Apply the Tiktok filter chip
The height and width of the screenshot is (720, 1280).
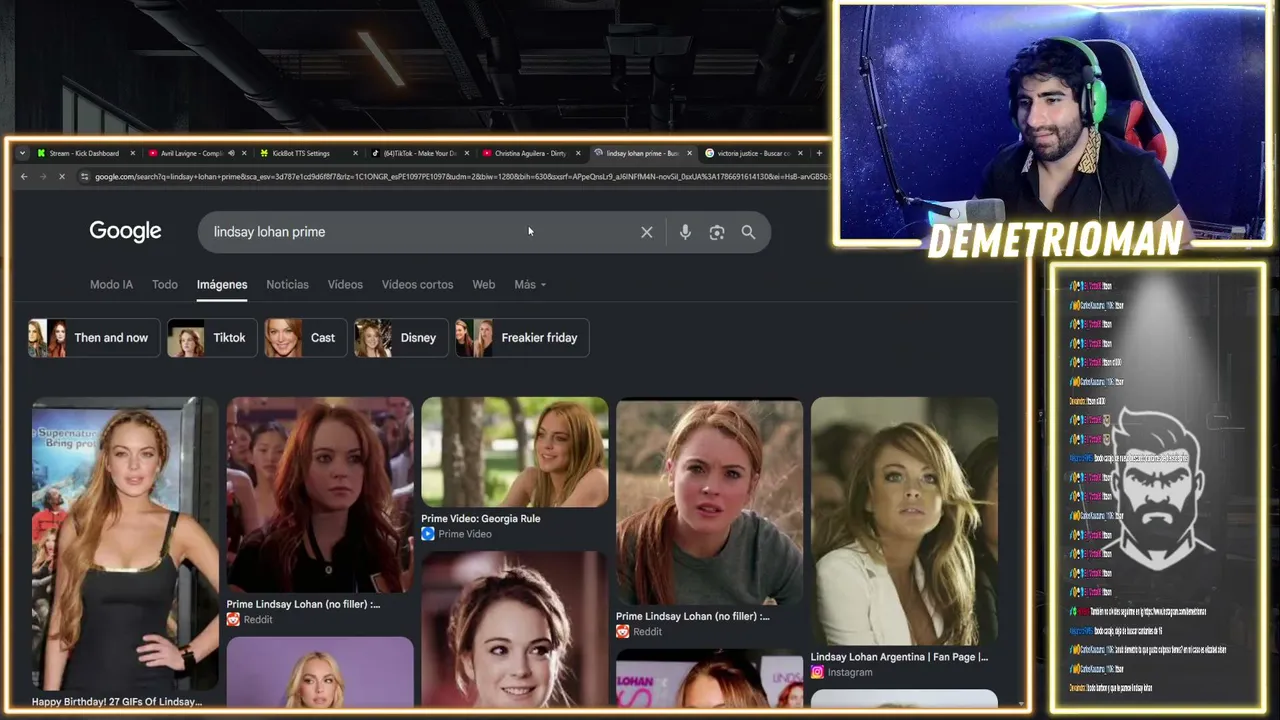(x=212, y=338)
